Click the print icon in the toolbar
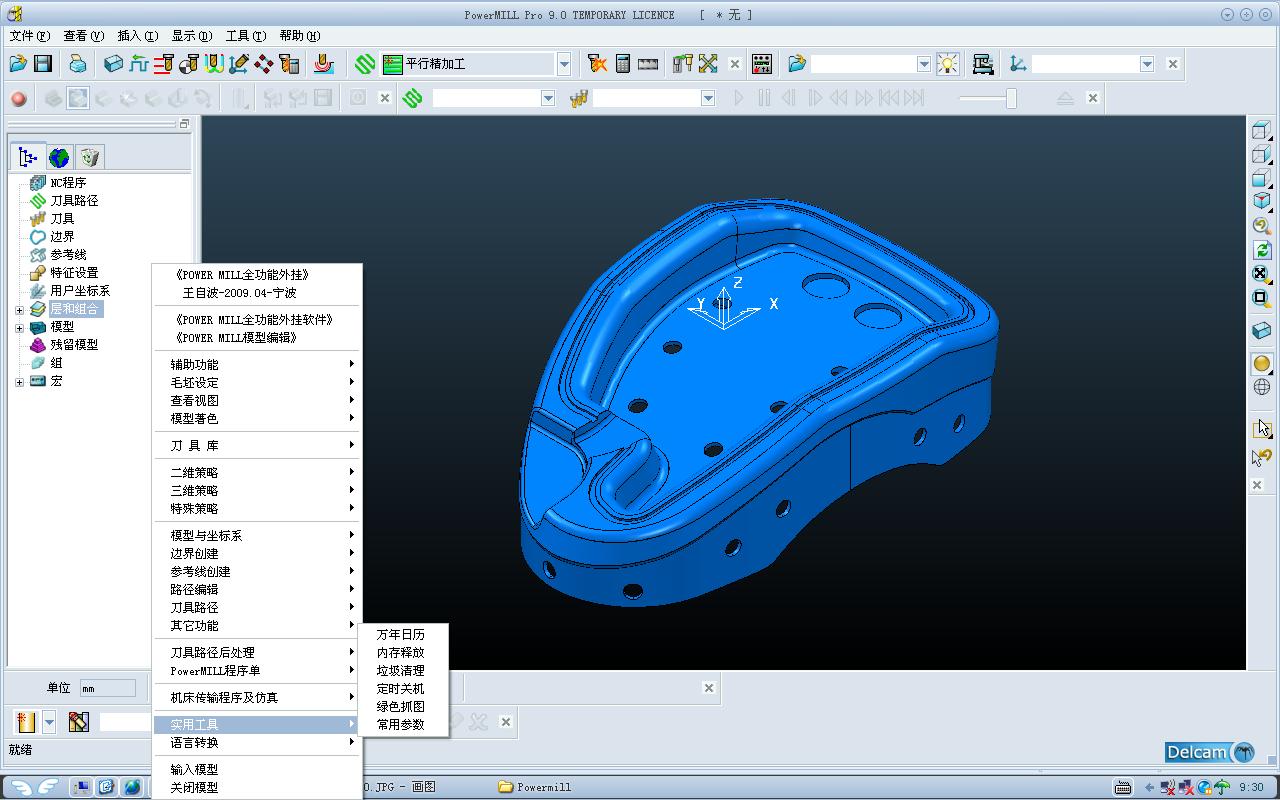This screenshot has height=800, width=1280. [x=78, y=64]
